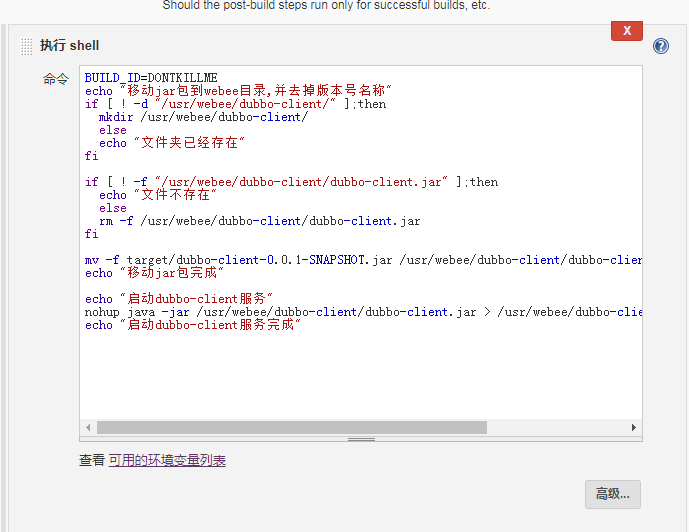Image resolution: width=689 pixels, height=532 pixels.
Task: Click the echo "启动dubbo-client服务" line
Action: click(x=178, y=299)
